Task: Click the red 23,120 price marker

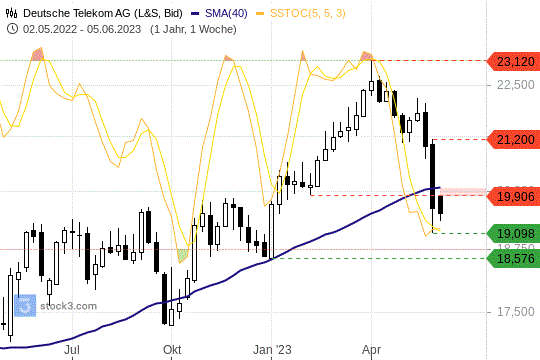Action: tap(513, 62)
